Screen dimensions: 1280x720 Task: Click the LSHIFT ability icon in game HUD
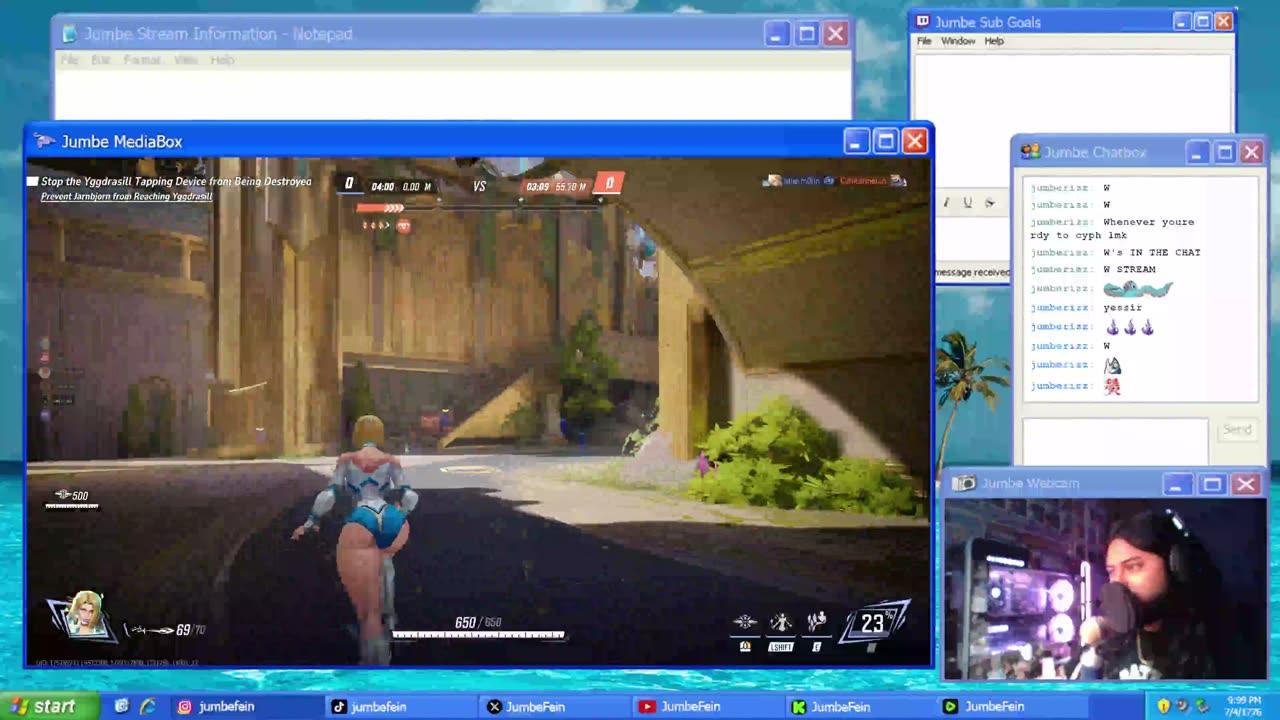point(780,623)
